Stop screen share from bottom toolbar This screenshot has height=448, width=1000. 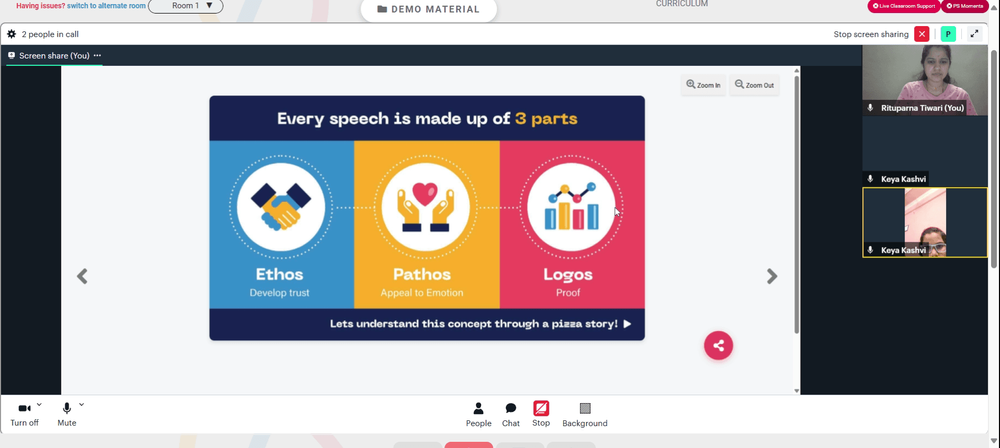tap(541, 414)
